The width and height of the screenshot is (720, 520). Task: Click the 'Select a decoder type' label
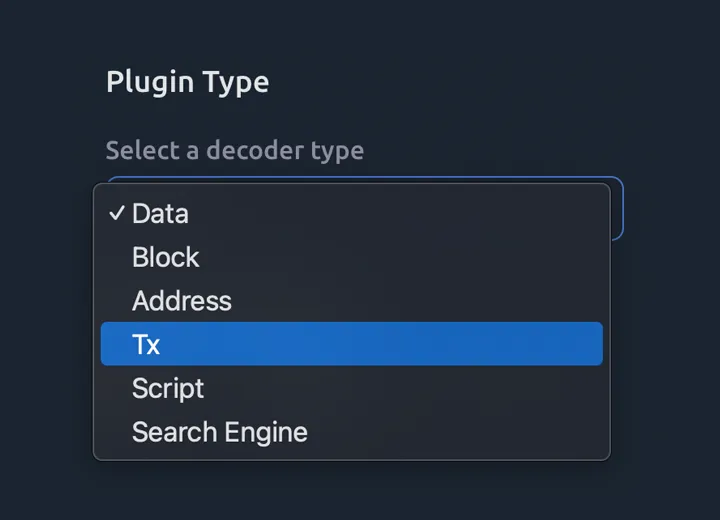(235, 151)
